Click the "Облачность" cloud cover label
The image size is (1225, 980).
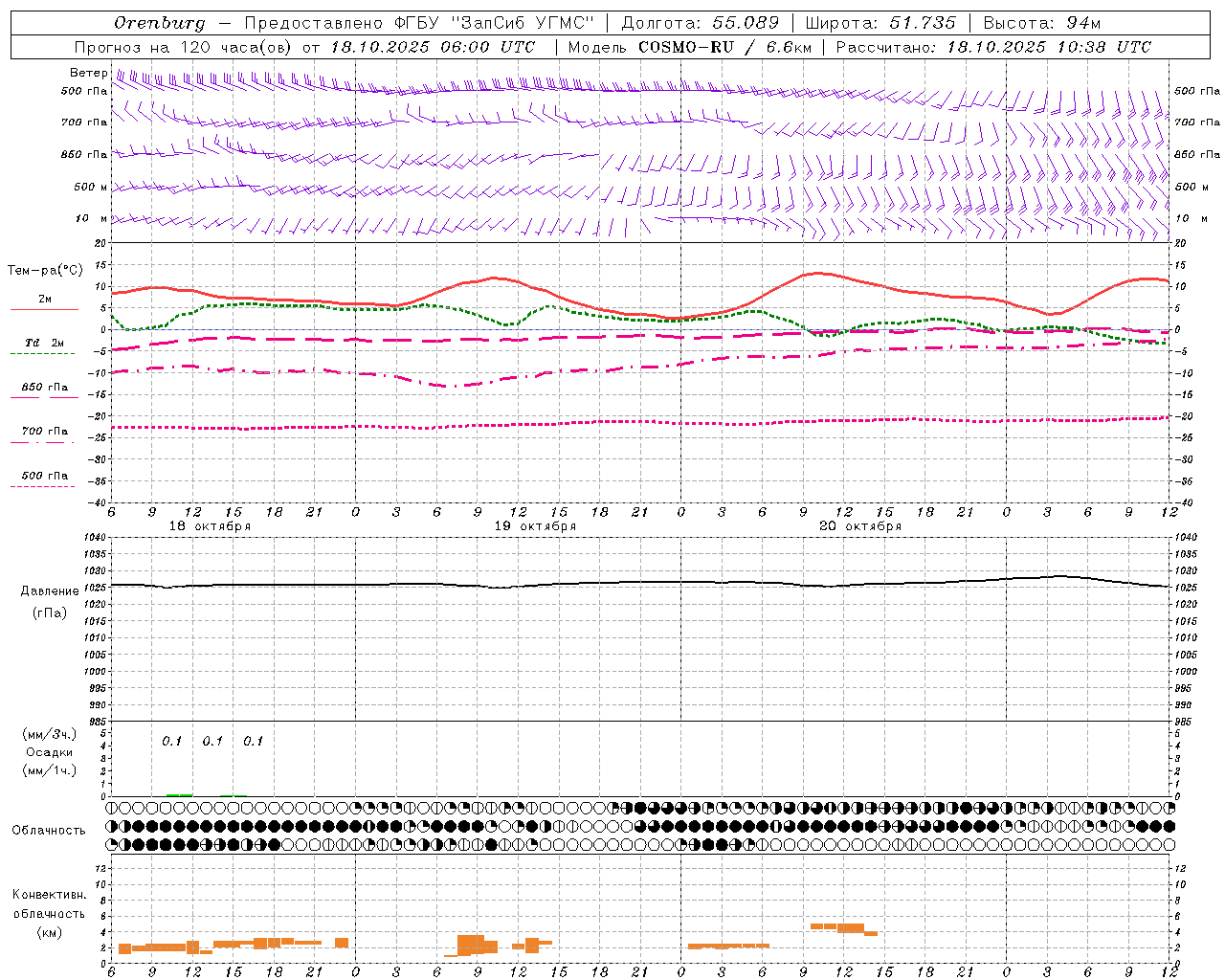pos(49,831)
